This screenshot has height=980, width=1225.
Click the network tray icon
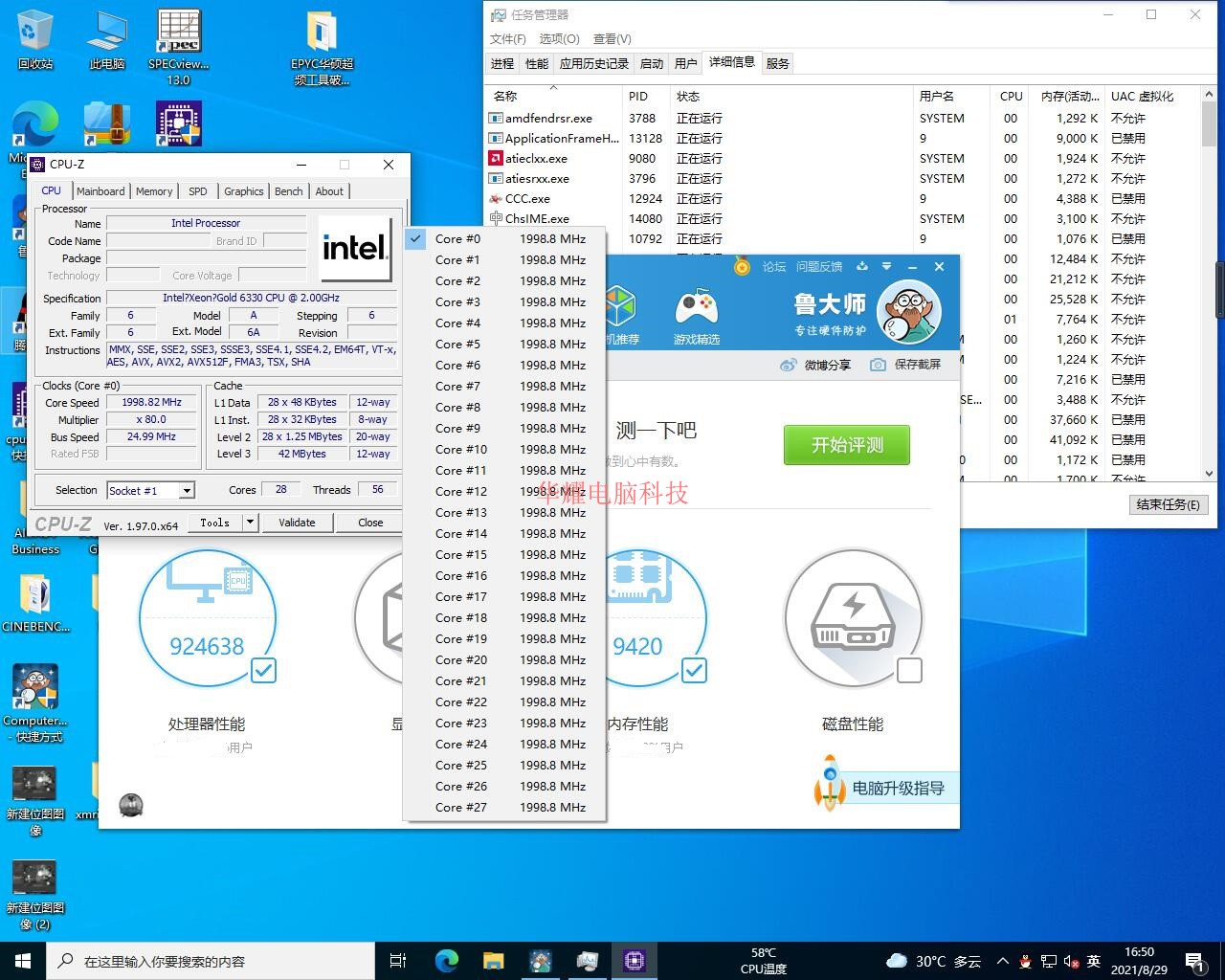tap(1049, 961)
